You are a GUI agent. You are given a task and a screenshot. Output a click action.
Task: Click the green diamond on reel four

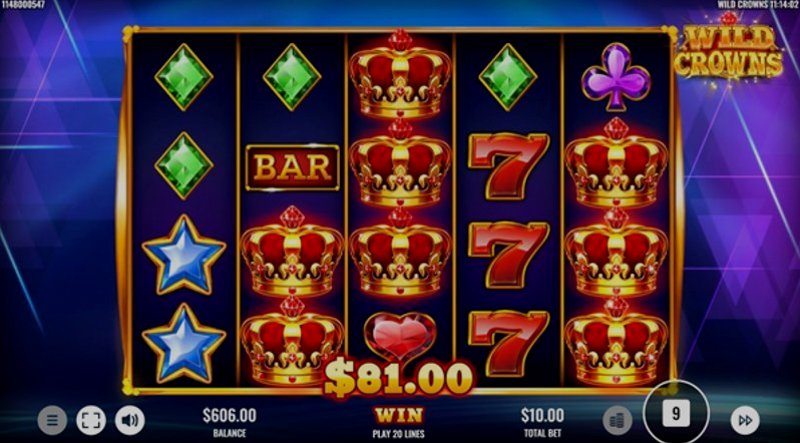click(x=508, y=77)
